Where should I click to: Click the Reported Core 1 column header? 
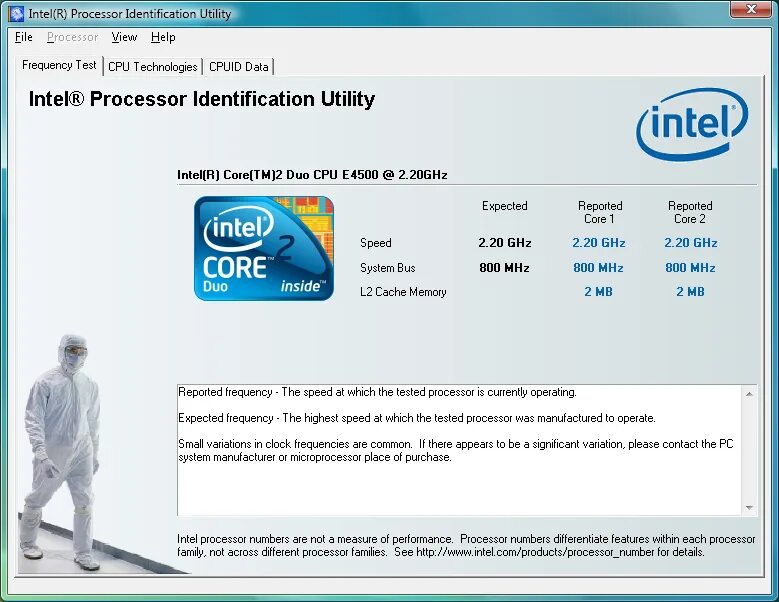[x=600, y=212]
